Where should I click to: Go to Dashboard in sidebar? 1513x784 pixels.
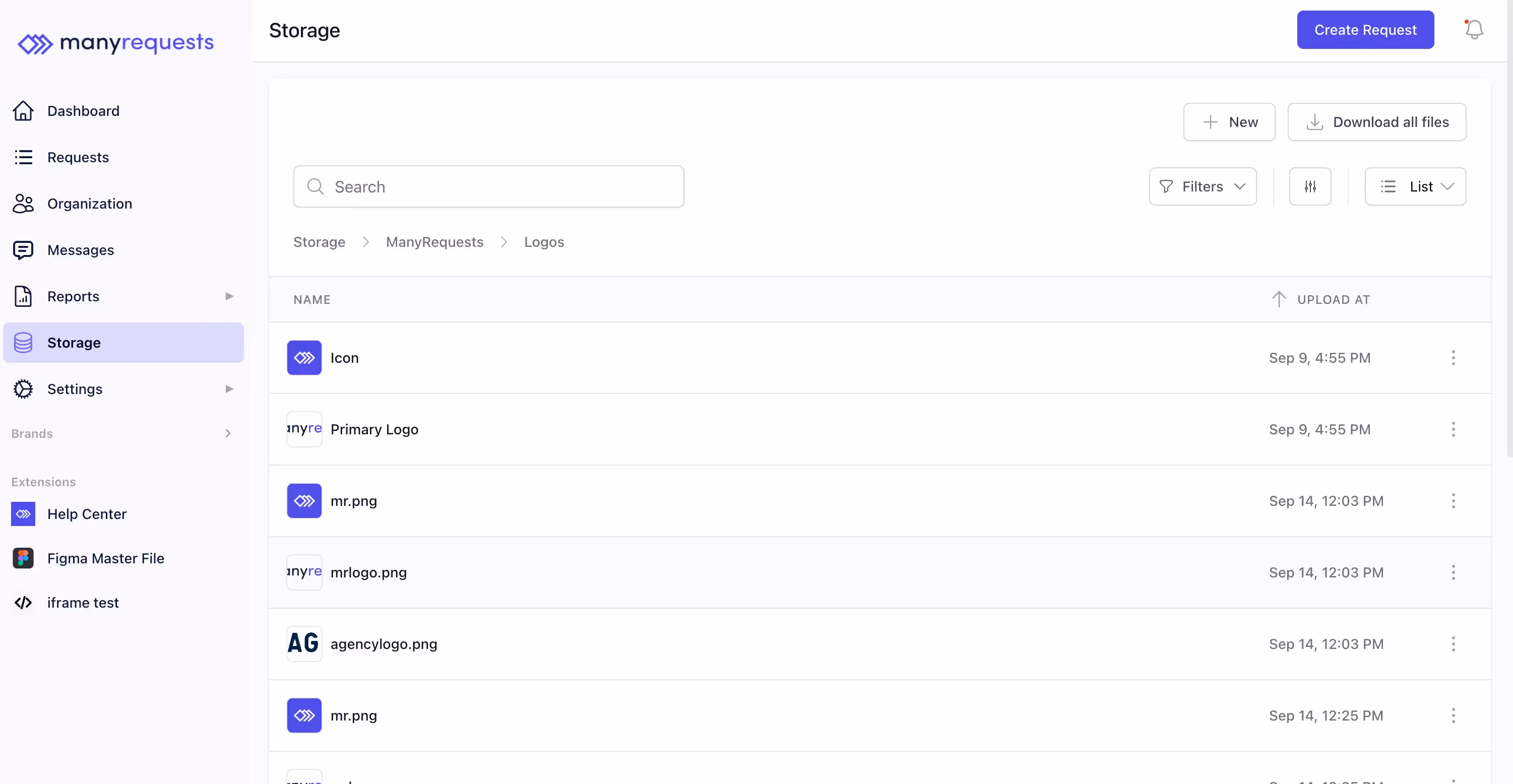pos(123,111)
